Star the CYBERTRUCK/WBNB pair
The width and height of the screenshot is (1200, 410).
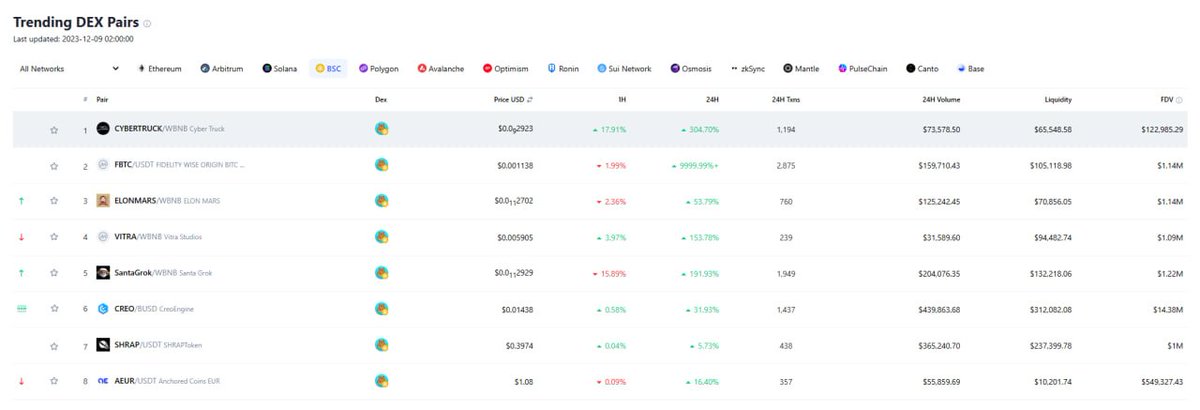click(54, 130)
